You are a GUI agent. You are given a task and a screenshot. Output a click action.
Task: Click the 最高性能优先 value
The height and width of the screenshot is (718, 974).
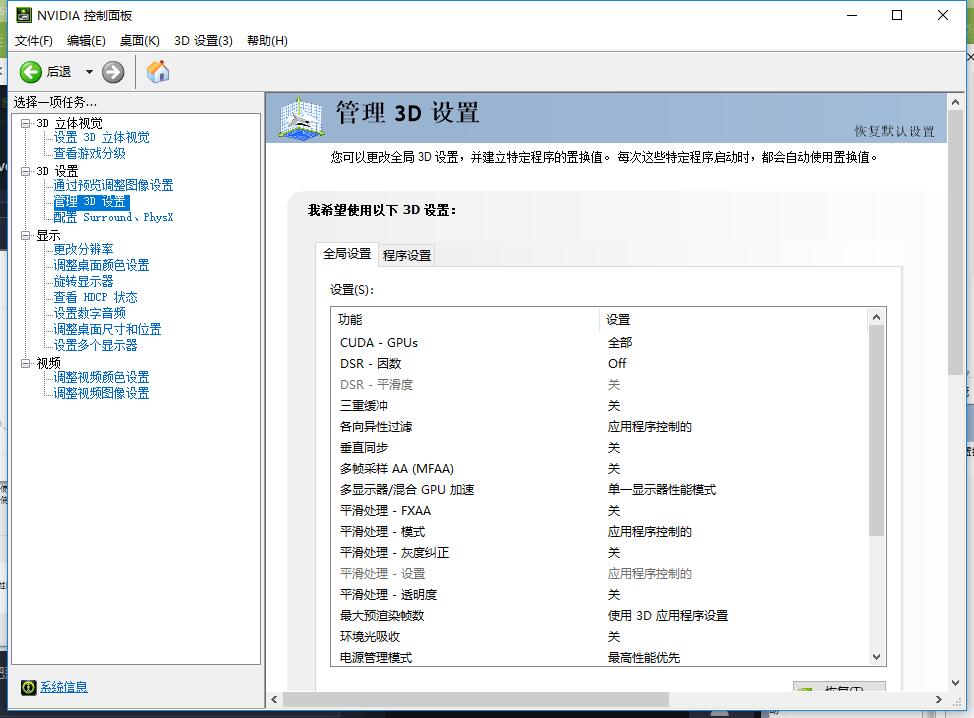644,658
